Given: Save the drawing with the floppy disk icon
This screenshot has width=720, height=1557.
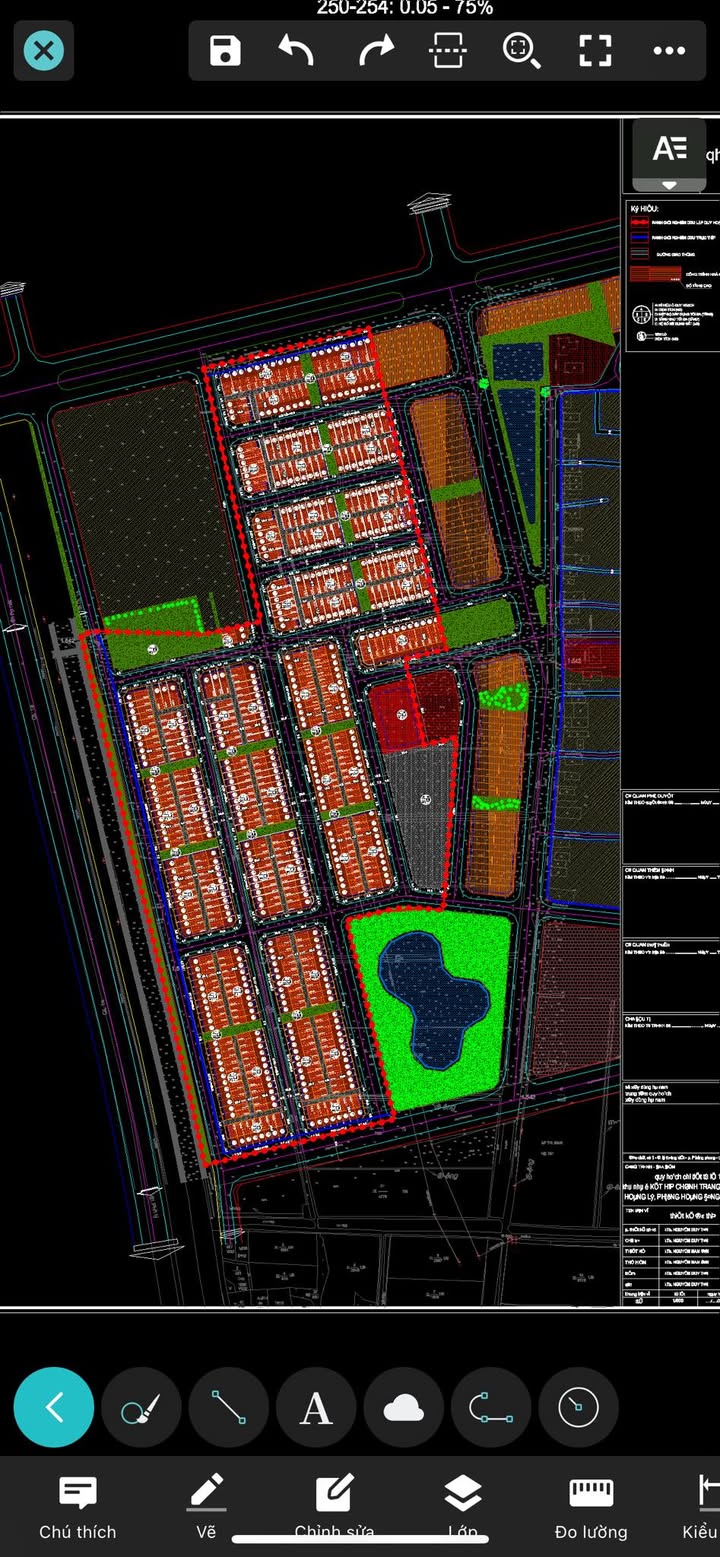Looking at the screenshot, I should 225,50.
